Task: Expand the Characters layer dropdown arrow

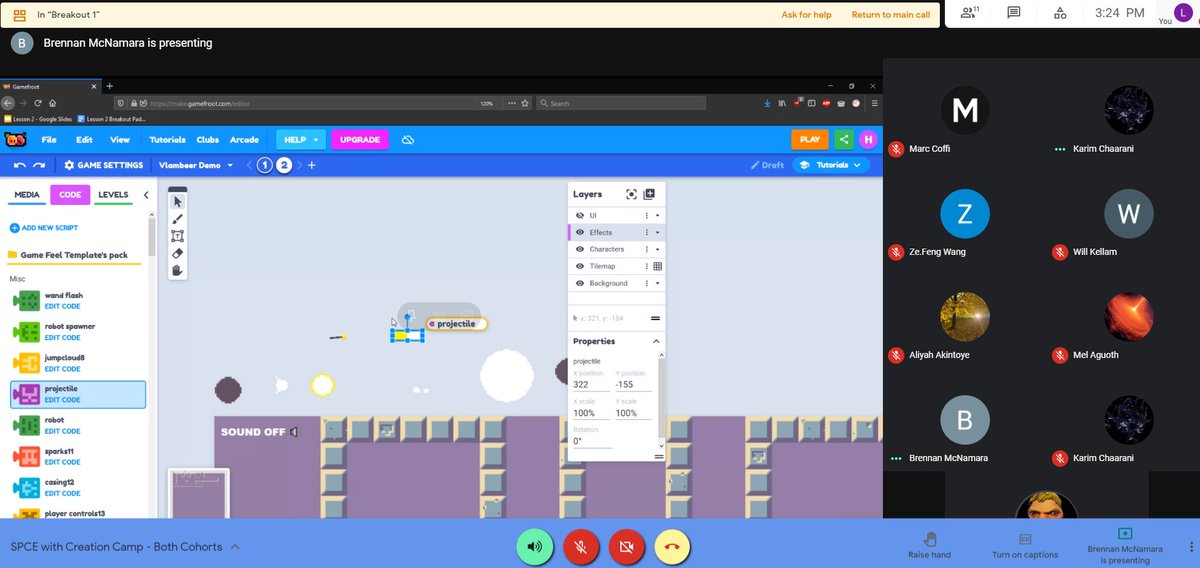Action: point(657,249)
